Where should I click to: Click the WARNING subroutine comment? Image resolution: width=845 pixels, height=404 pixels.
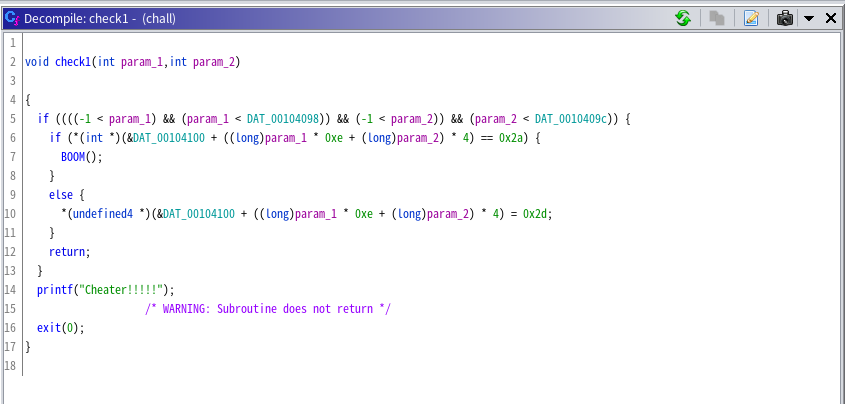coord(268,309)
